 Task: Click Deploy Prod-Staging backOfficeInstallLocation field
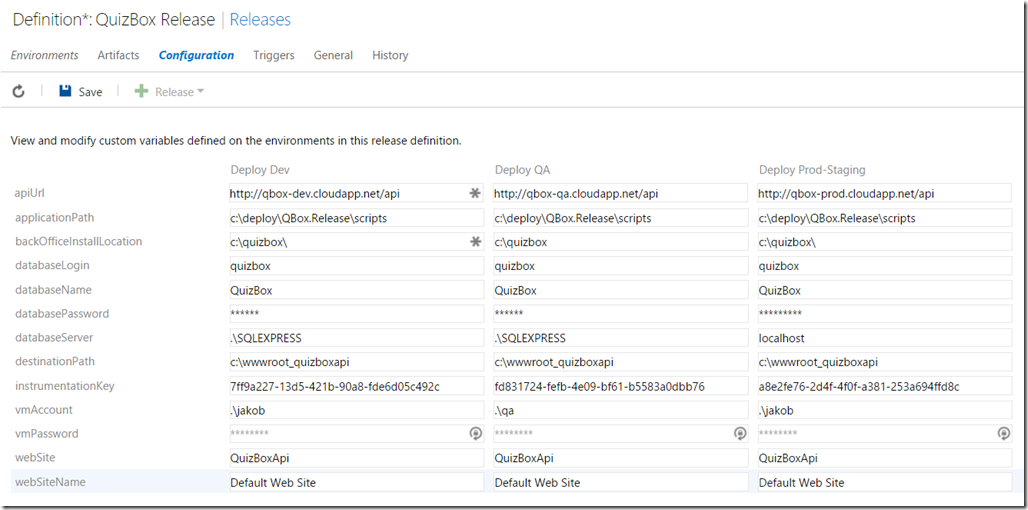[884, 242]
